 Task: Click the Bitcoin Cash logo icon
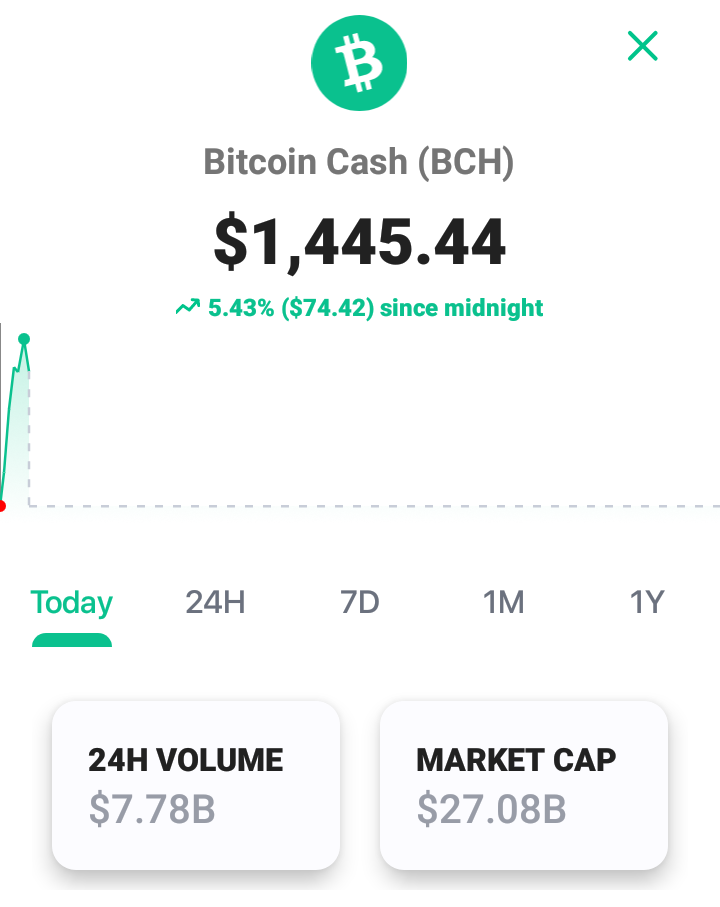tap(359, 62)
